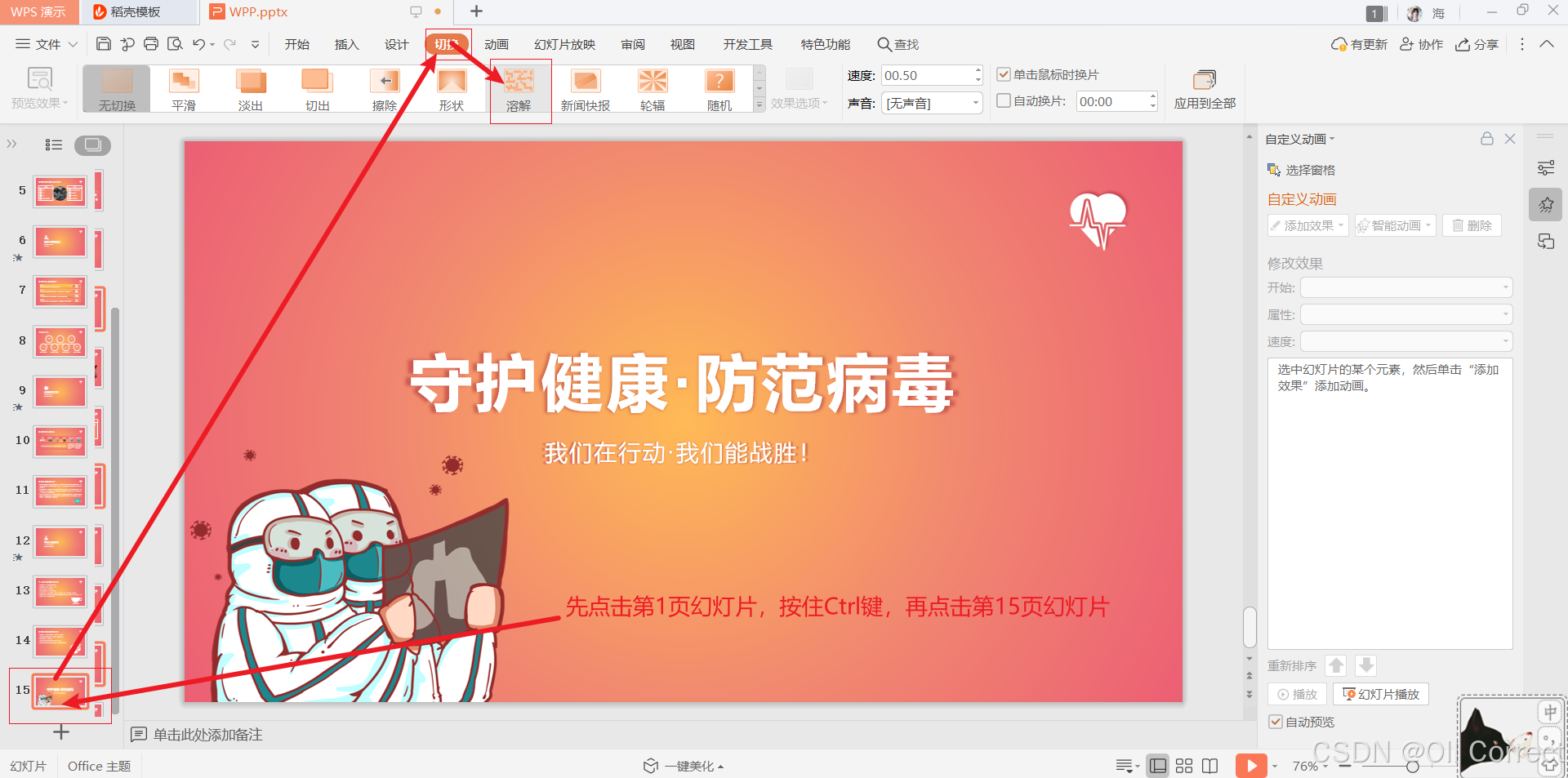Switch to slide thumbnail view icon
The height and width of the screenshot is (778, 1568).
coord(93,144)
